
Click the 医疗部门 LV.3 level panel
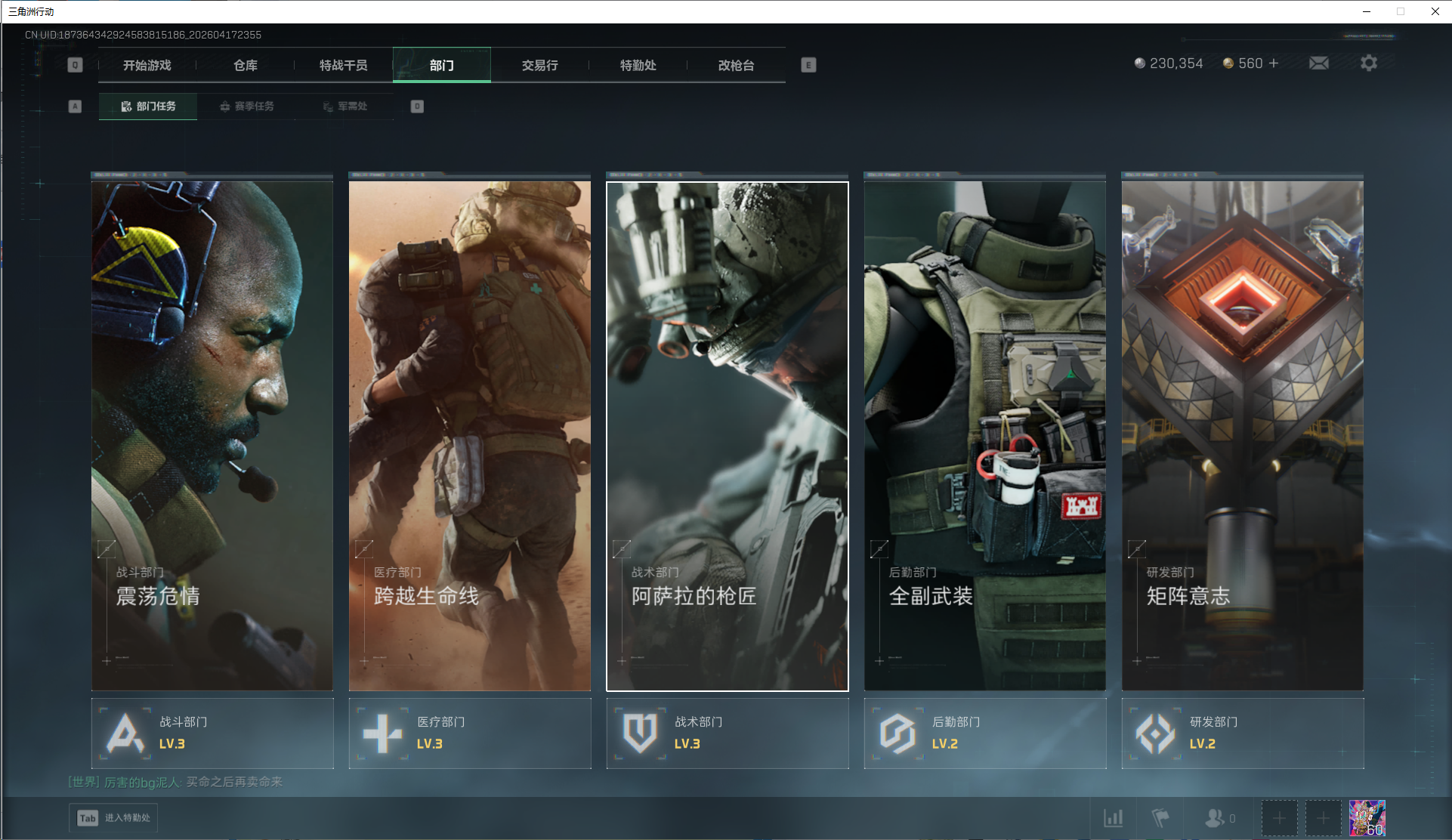coord(469,733)
